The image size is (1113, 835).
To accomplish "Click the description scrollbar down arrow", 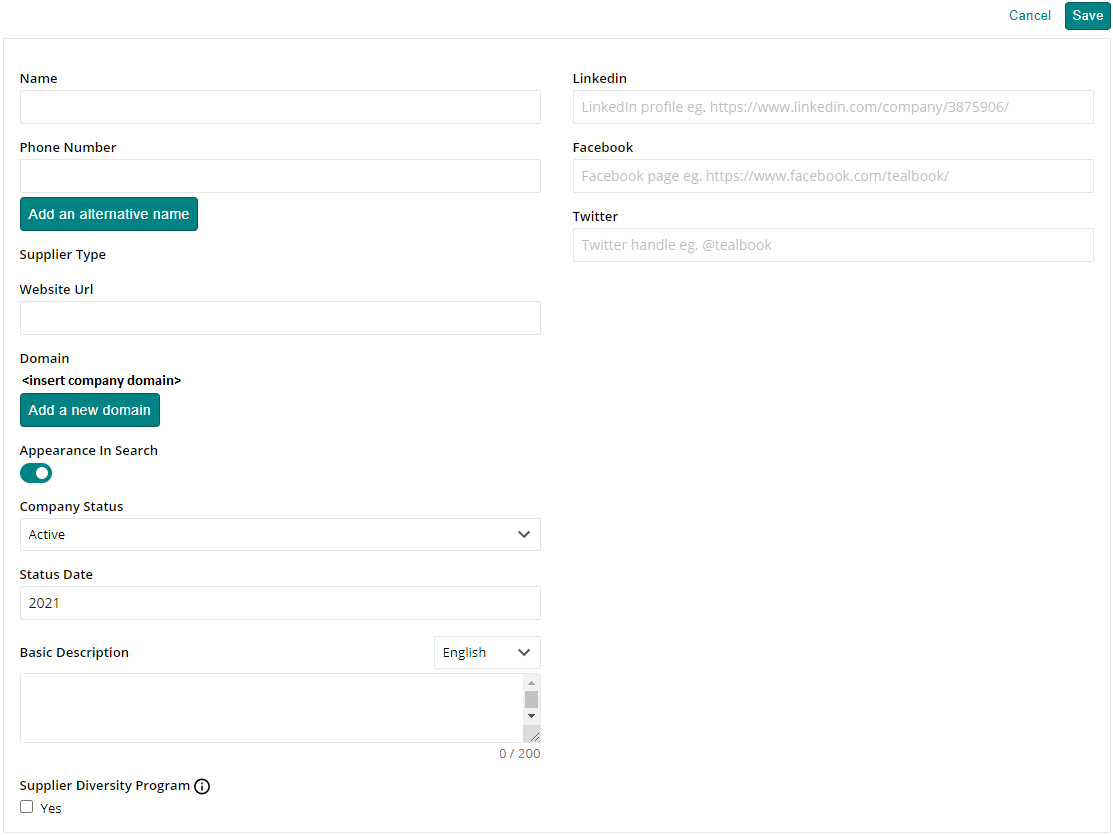I will (x=532, y=716).
